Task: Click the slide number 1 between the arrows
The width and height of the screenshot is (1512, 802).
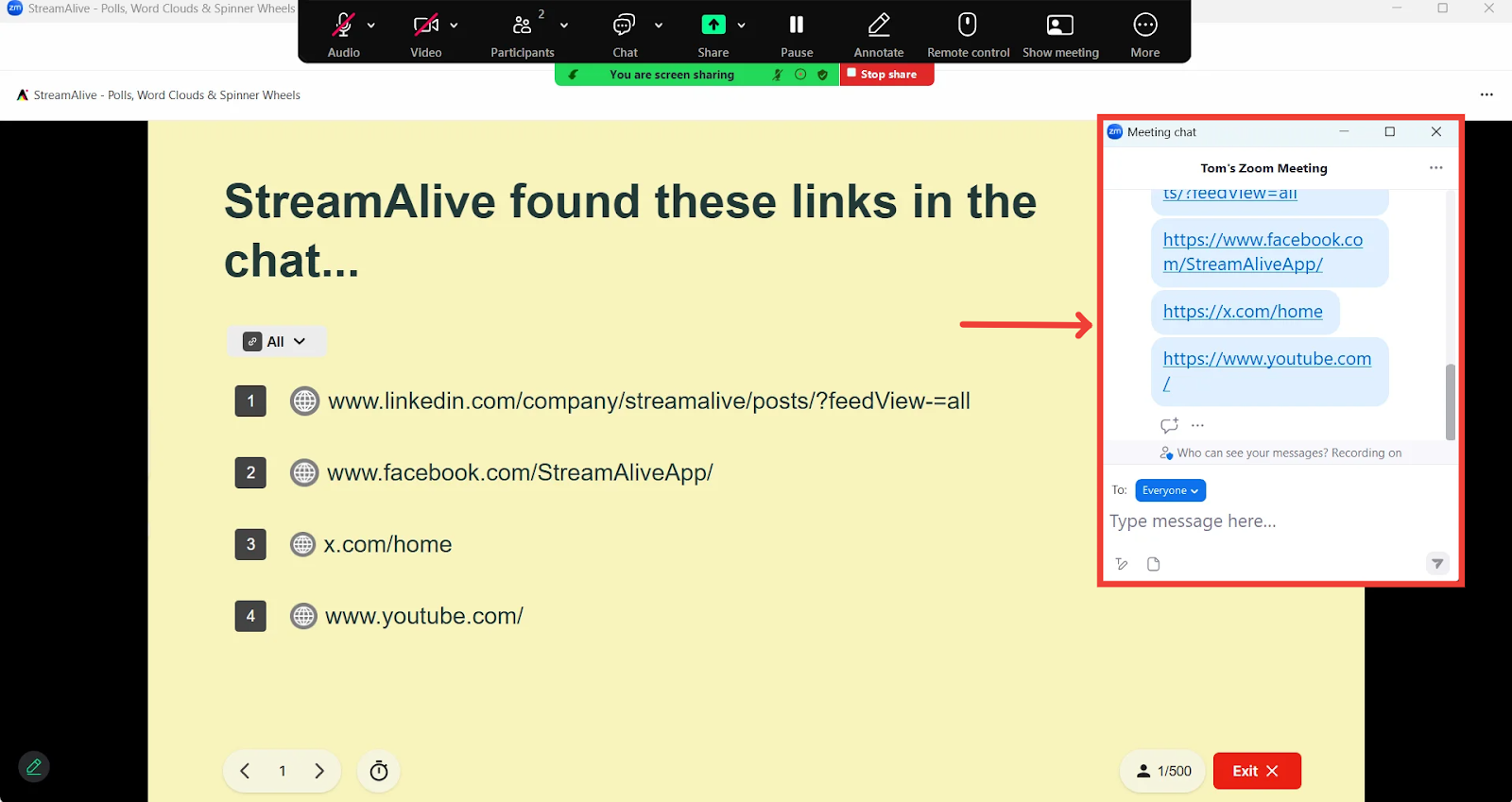Action: tap(282, 771)
